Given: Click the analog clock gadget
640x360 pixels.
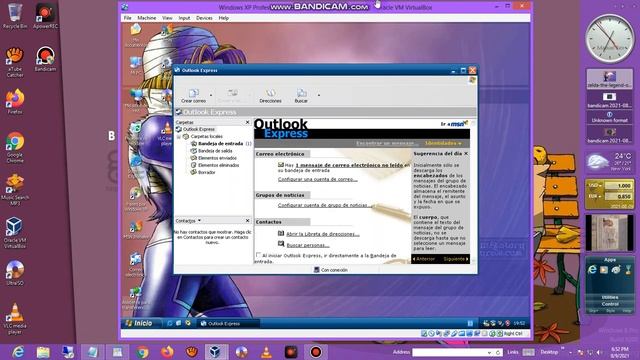Looking at the screenshot, I should click(610, 39).
